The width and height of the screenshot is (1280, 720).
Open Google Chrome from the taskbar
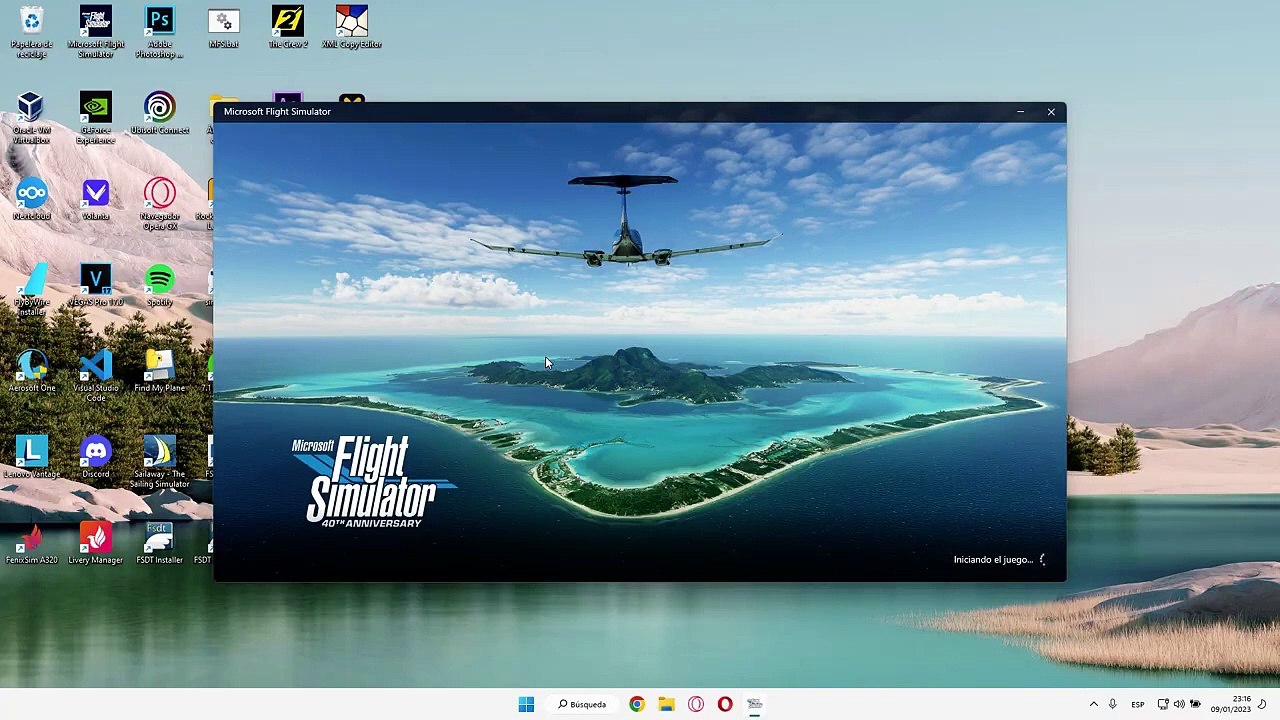pyautogui.click(x=637, y=704)
